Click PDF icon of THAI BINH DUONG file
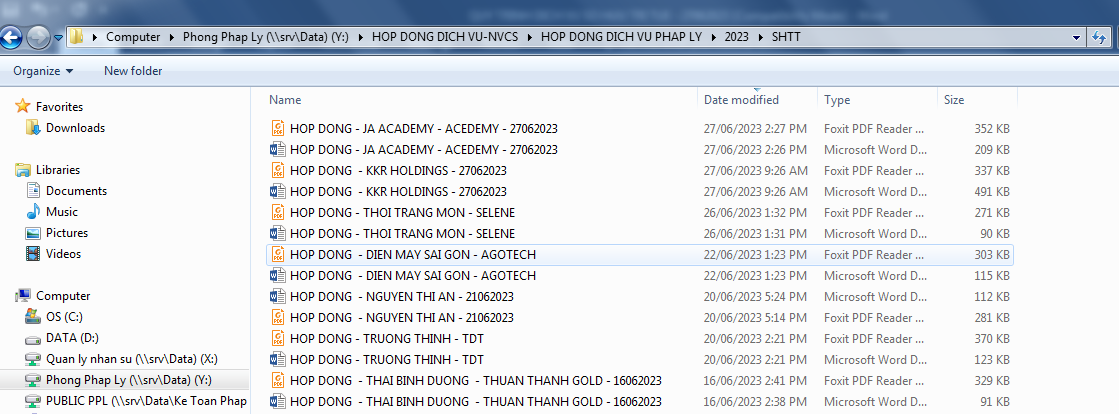This screenshot has height=414, width=1119. (278, 380)
